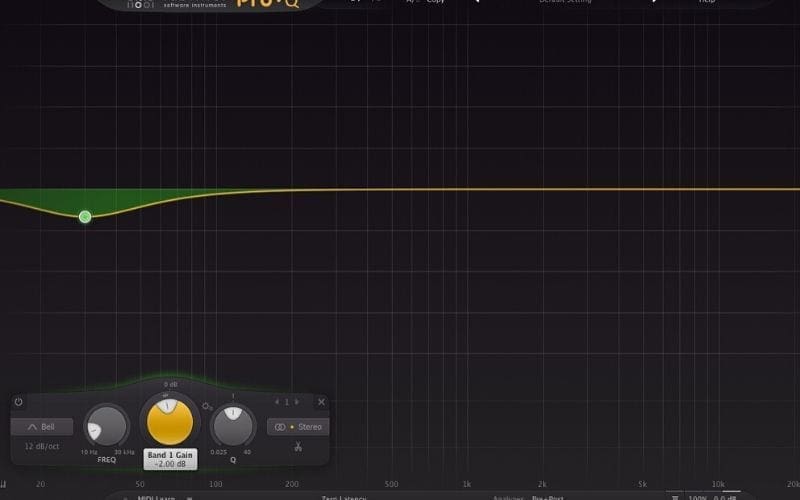Toggle the band 1 power bypass button
Image resolution: width=800 pixels, height=500 pixels.
[18, 402]
